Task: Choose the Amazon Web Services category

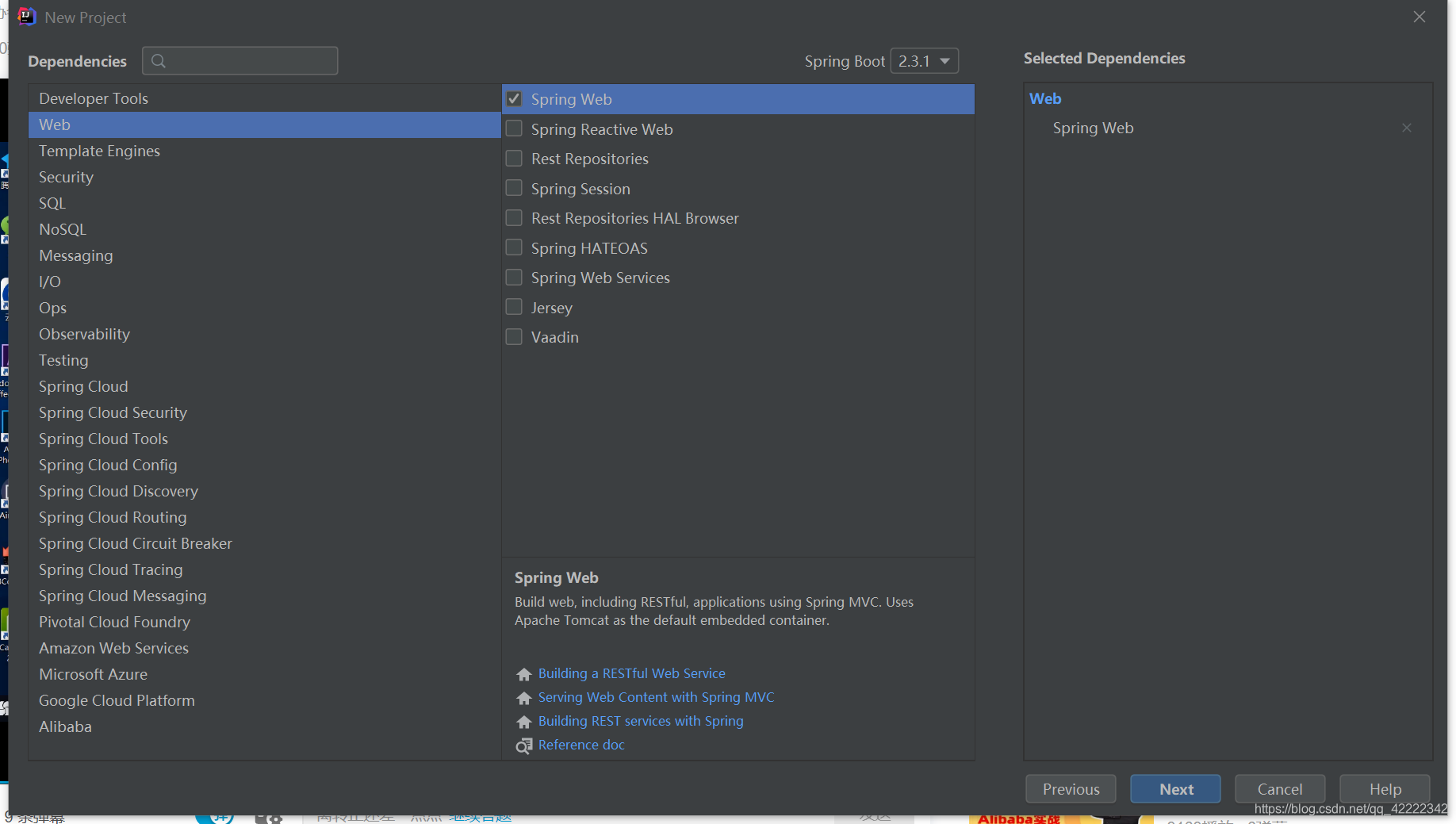Action: [x=265, y=648]
